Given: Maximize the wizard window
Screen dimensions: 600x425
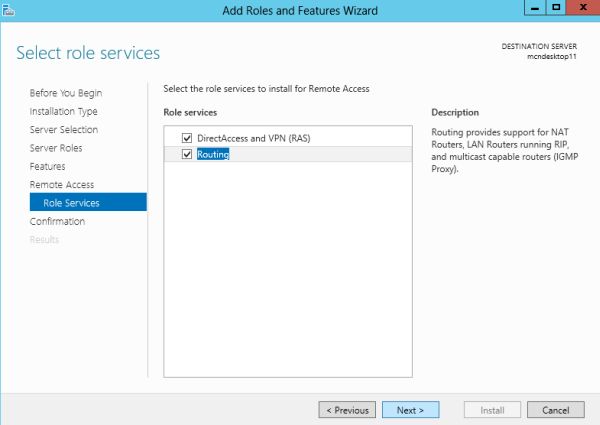Looking at the screenshot, I should pos(556,9).
